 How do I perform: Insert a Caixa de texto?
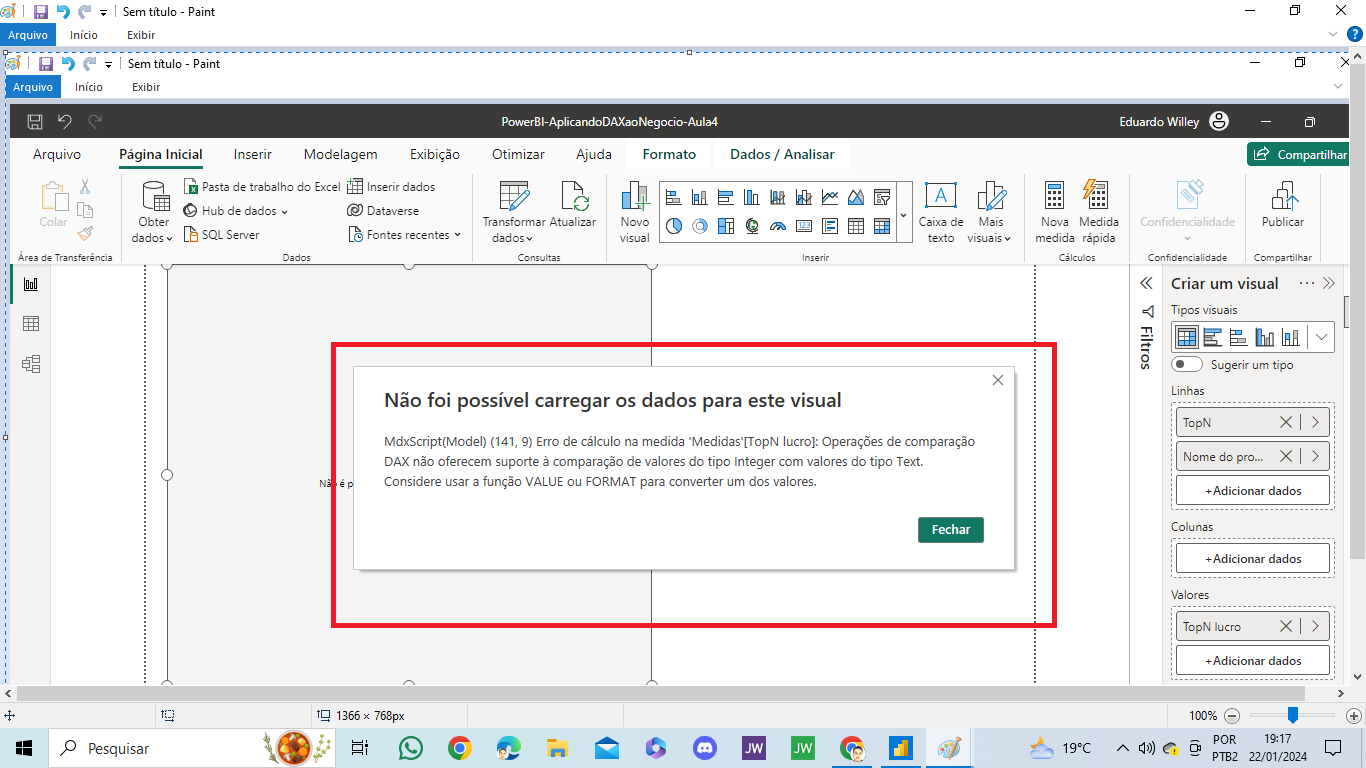coord(941,212)
